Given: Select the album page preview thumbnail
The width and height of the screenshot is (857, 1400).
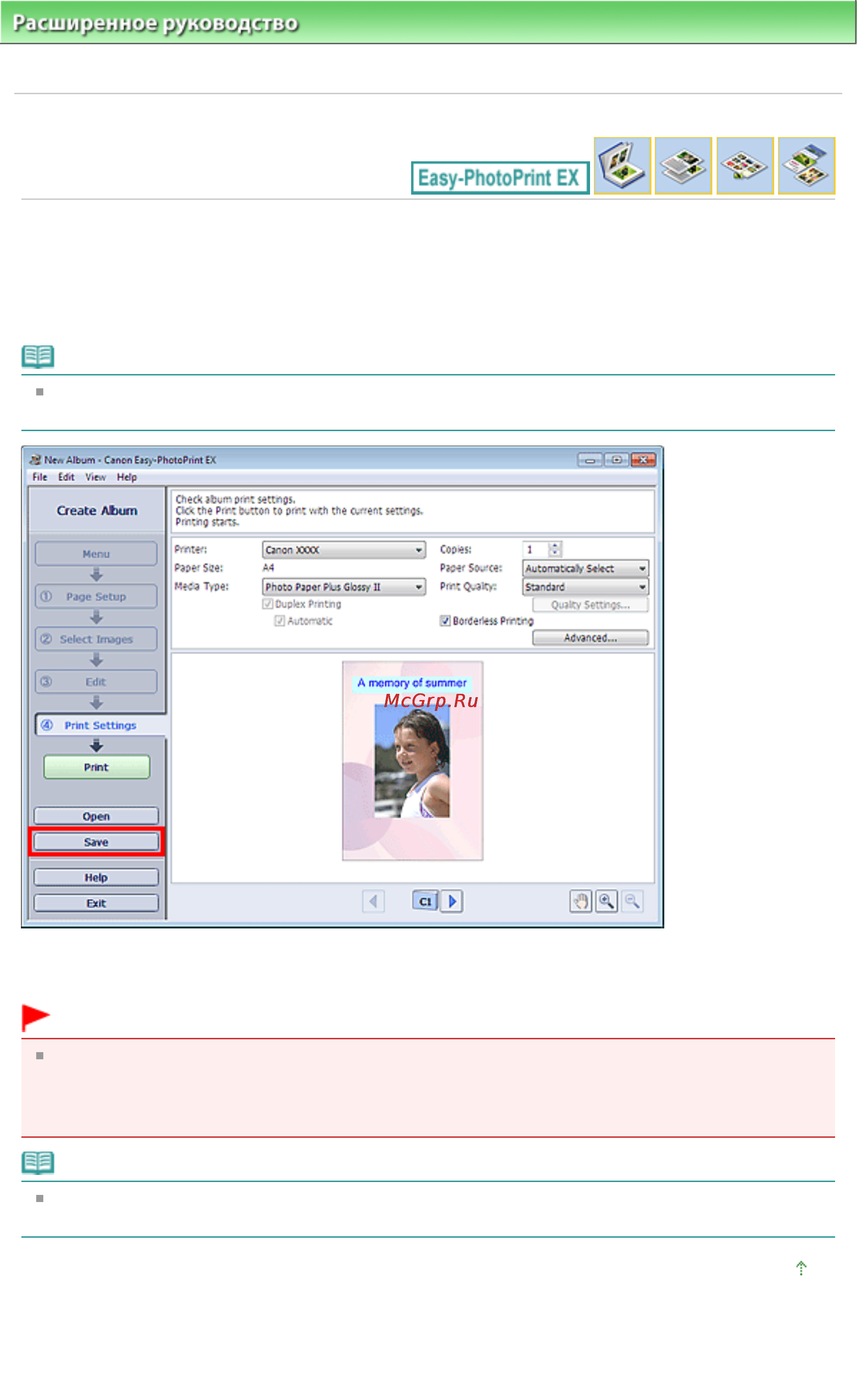Looking at the screenshot, I should click(413, 761).
